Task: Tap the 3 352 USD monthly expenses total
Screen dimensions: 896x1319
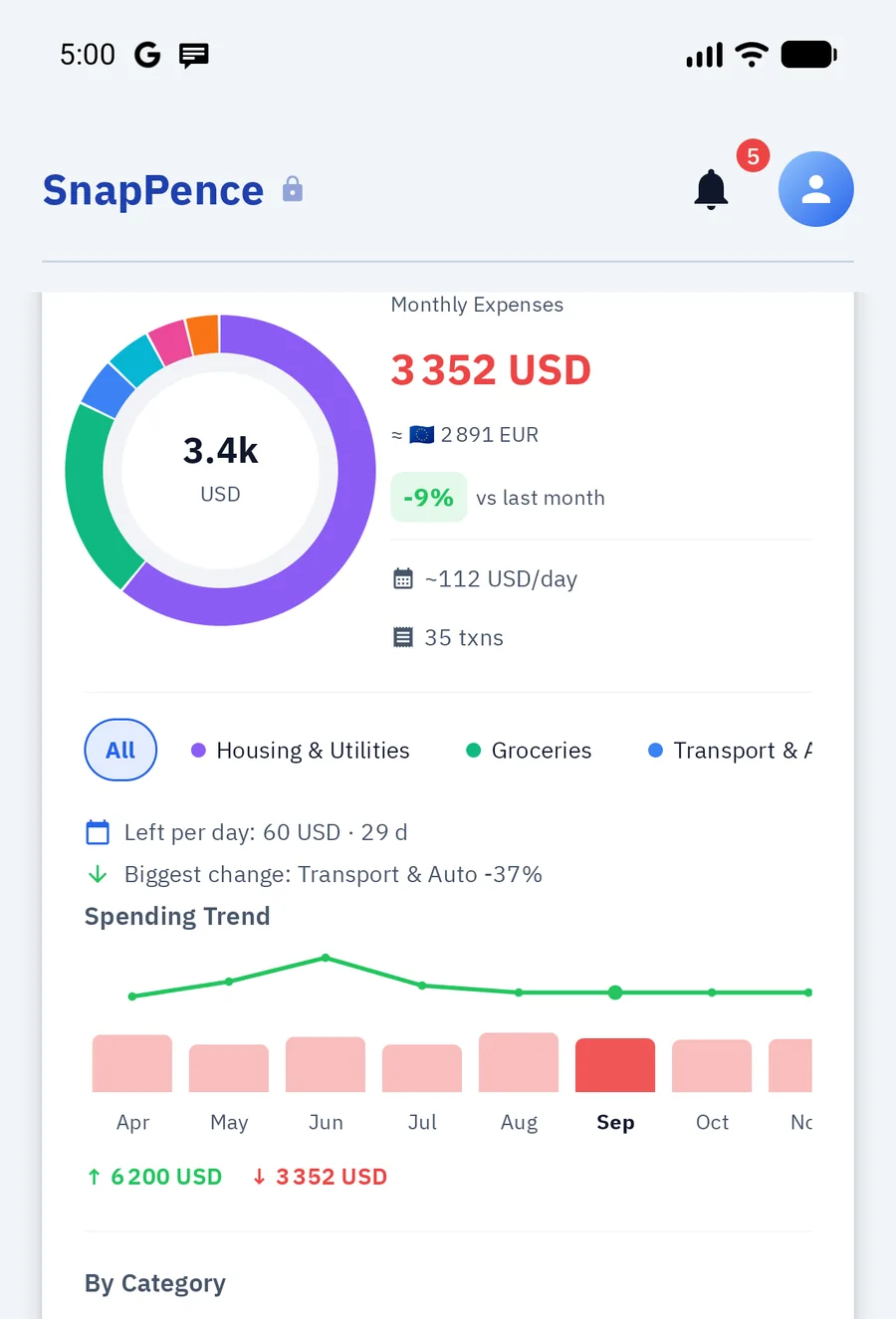Action: click(x=491, y=370)
